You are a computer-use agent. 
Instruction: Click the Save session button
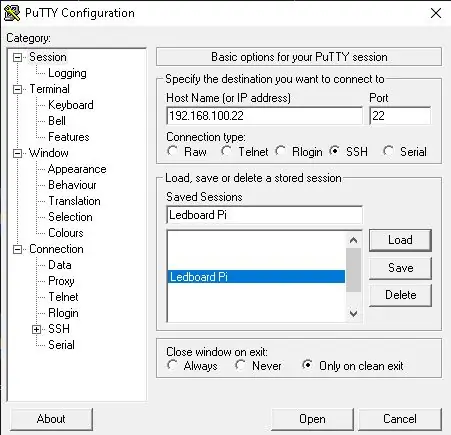click(x=400, y=268)
